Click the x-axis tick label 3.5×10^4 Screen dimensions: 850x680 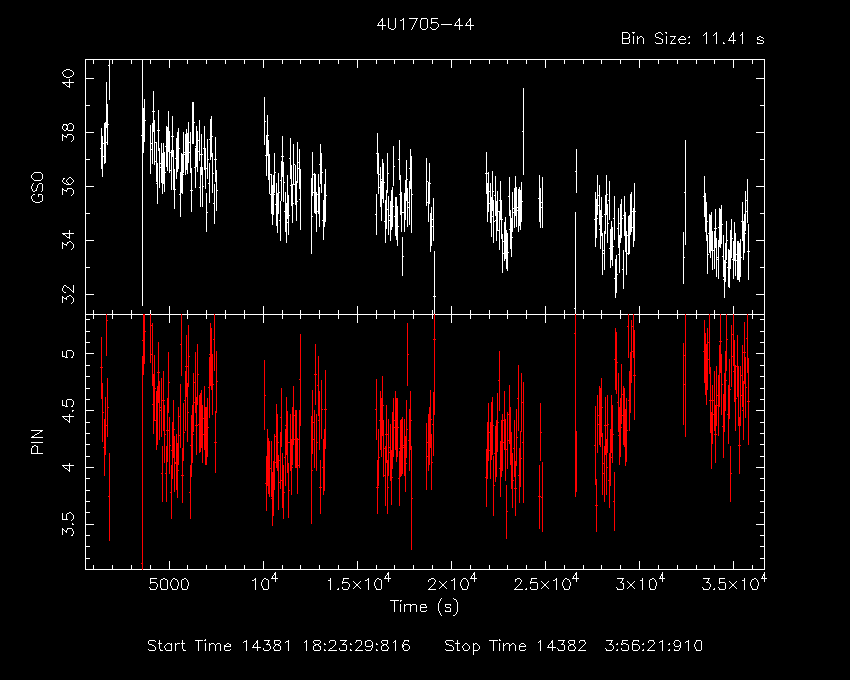click(x=735, y=583)
